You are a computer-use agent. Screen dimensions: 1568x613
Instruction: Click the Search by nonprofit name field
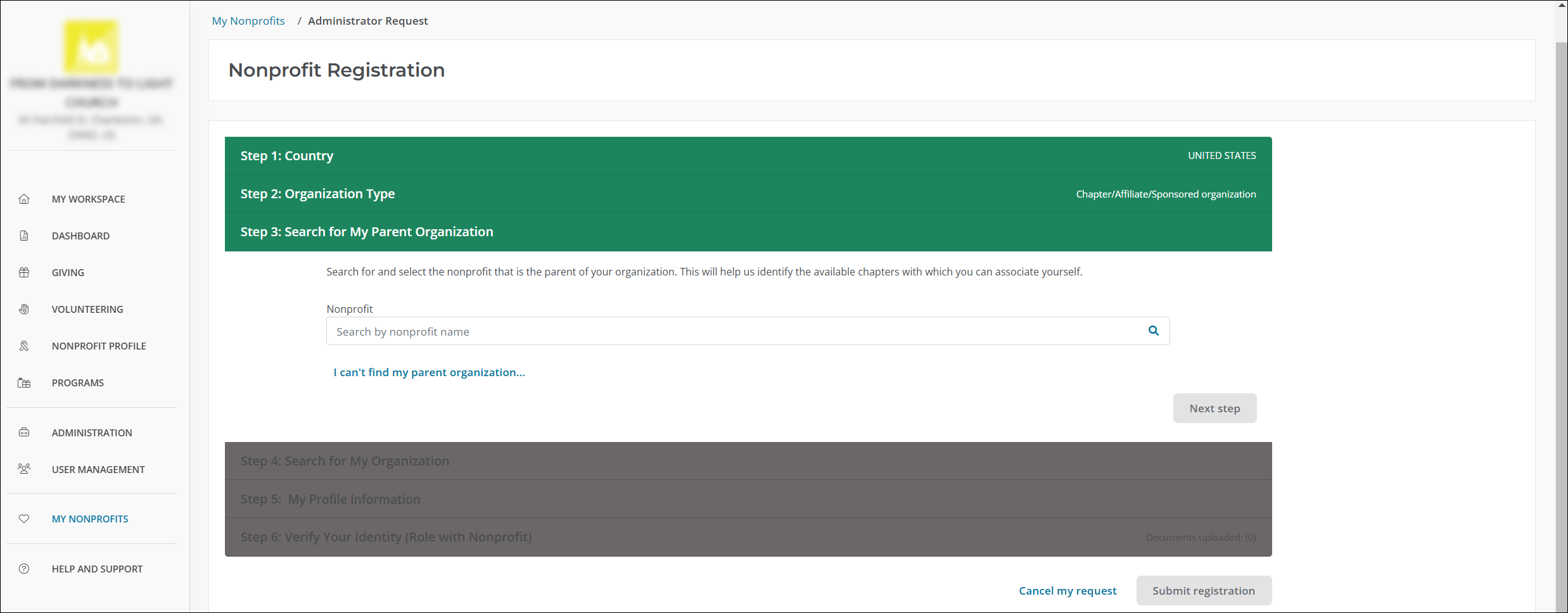[735, 331]
